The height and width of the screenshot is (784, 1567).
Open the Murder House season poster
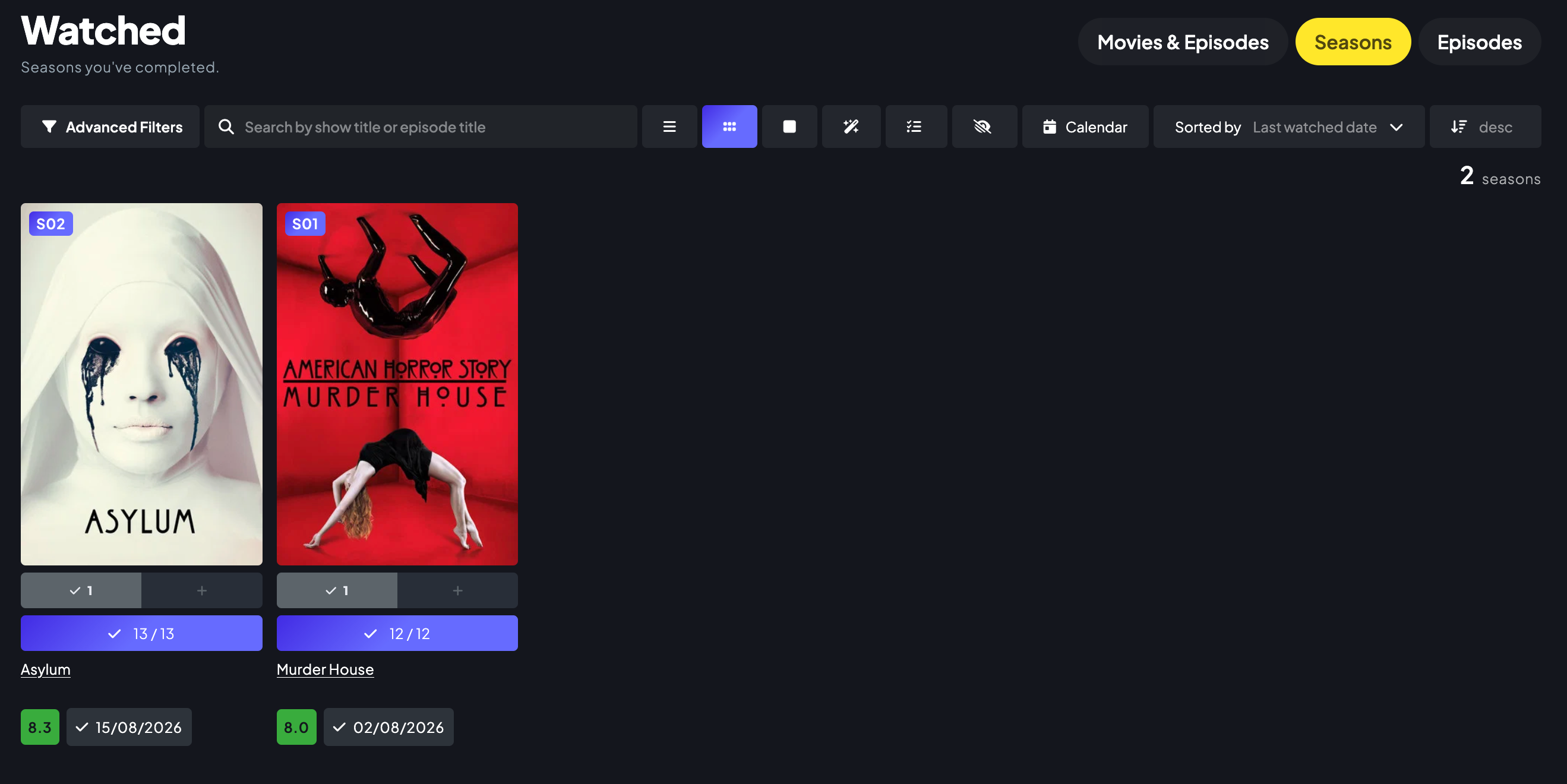[397, 384]
